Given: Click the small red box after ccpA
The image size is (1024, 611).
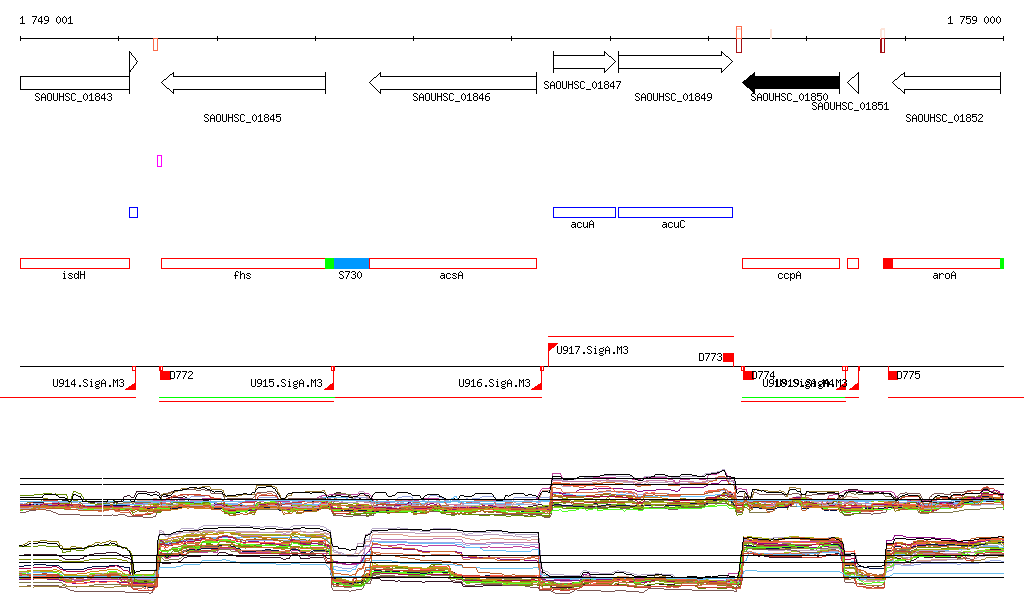Looking at the screenshot, I should point(853,263).
